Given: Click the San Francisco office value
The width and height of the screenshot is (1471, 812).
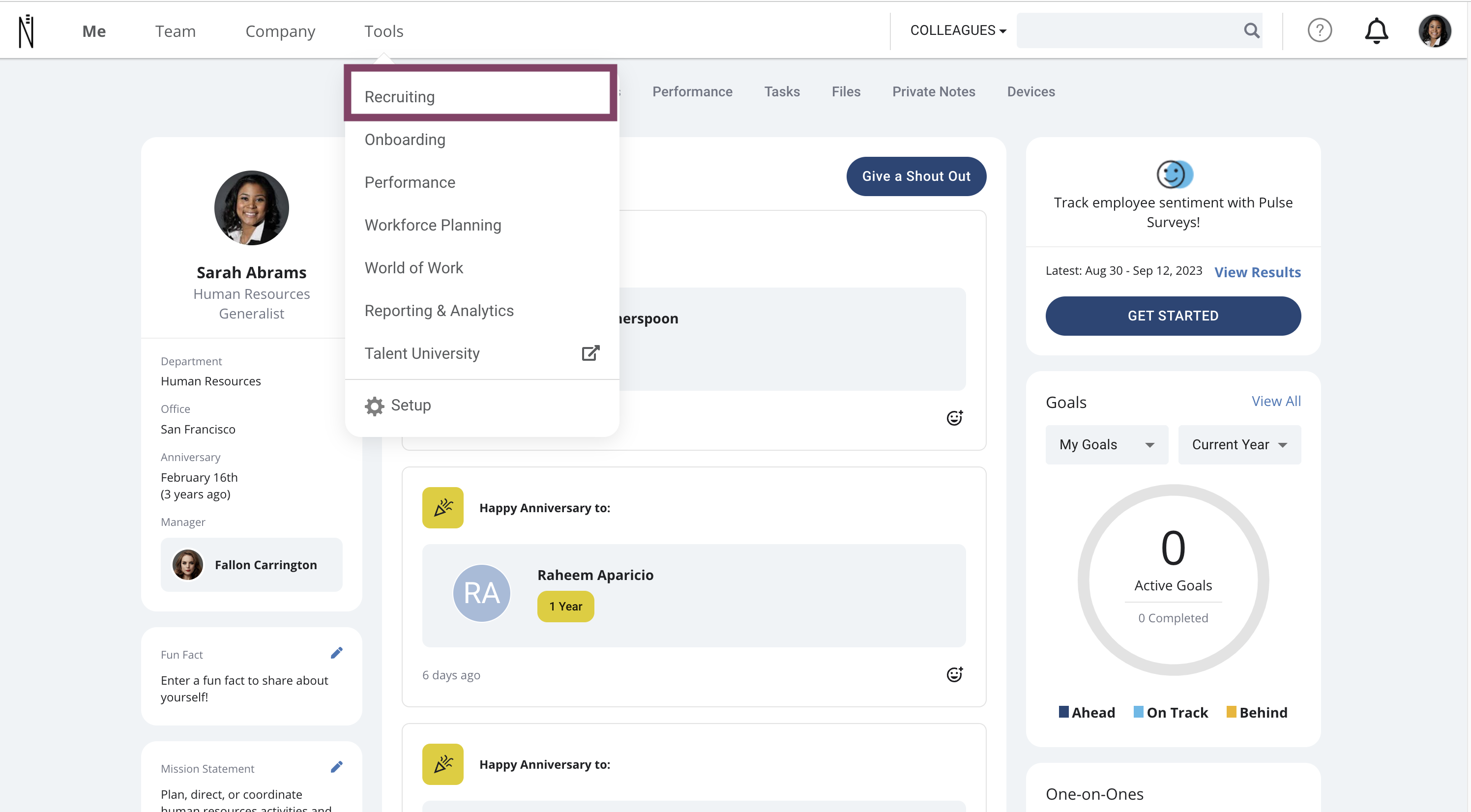Looking at the screenshot, I should click(x=198, y=430).
